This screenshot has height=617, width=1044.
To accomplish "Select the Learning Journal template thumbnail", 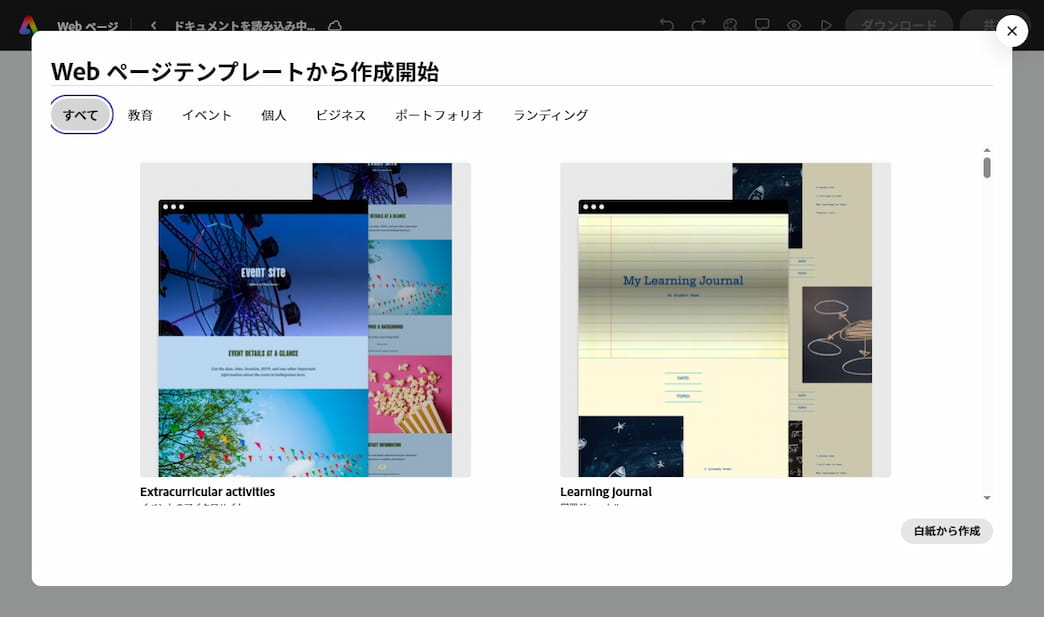I will [x=725, y=318].
